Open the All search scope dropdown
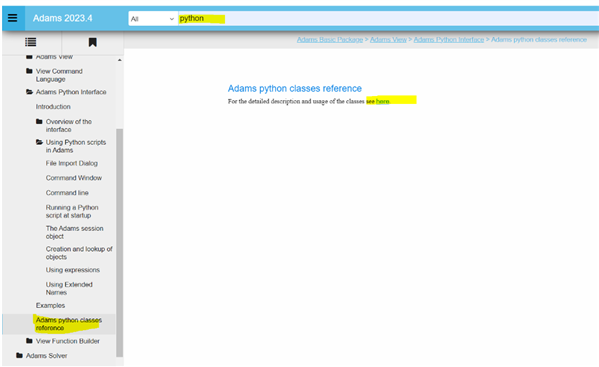The height and width of the screenshot is (367, 599). 153,19
